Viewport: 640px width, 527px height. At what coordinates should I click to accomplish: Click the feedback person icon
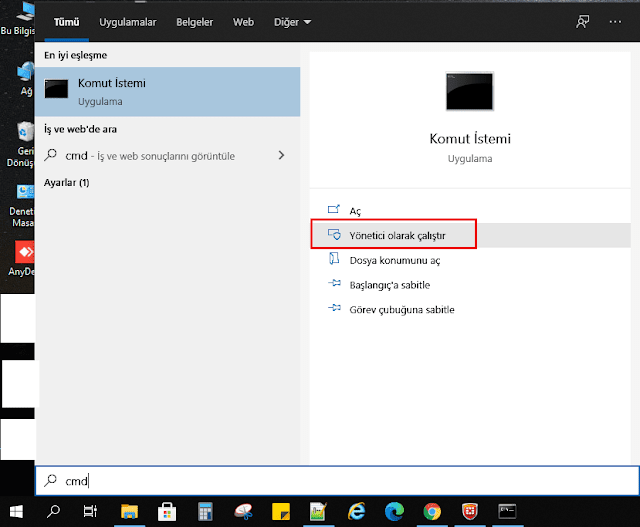(x=582, y=22)
